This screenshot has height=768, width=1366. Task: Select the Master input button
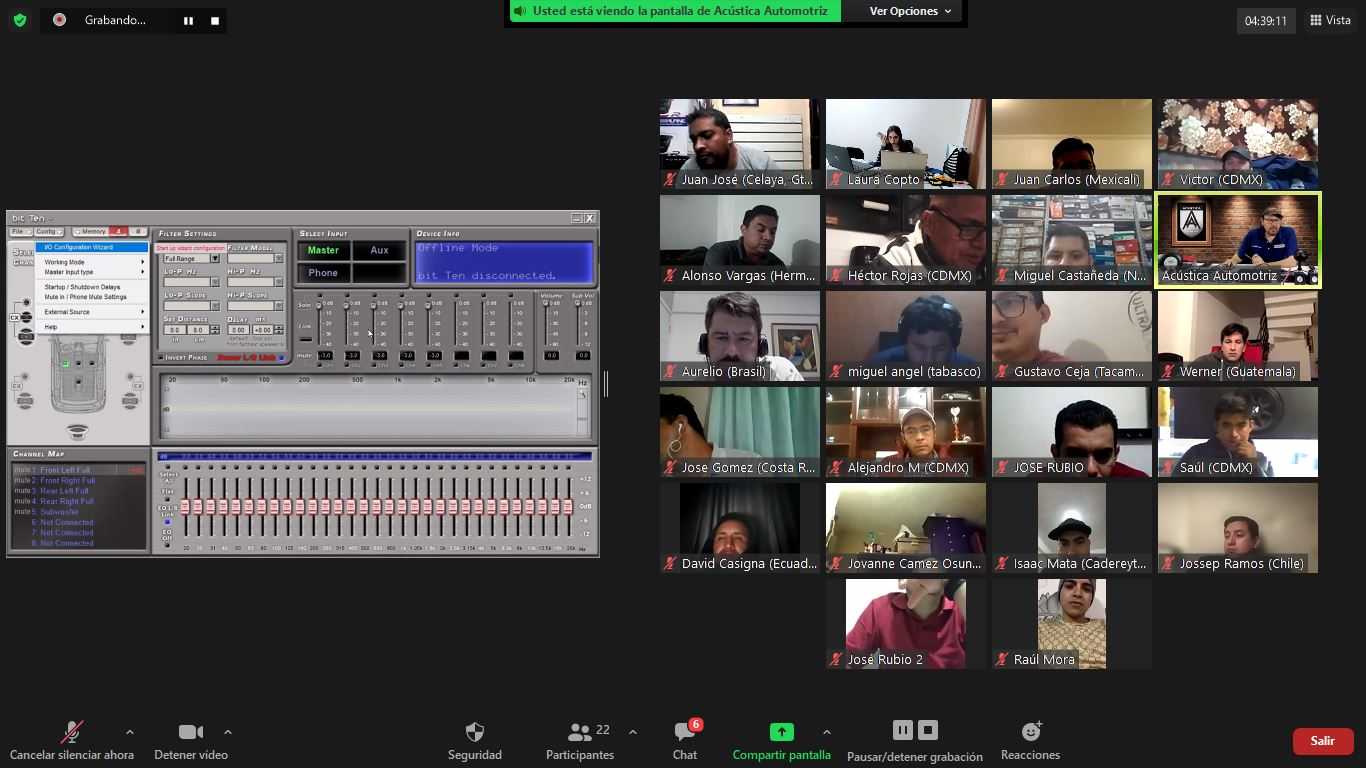[323, 250]
